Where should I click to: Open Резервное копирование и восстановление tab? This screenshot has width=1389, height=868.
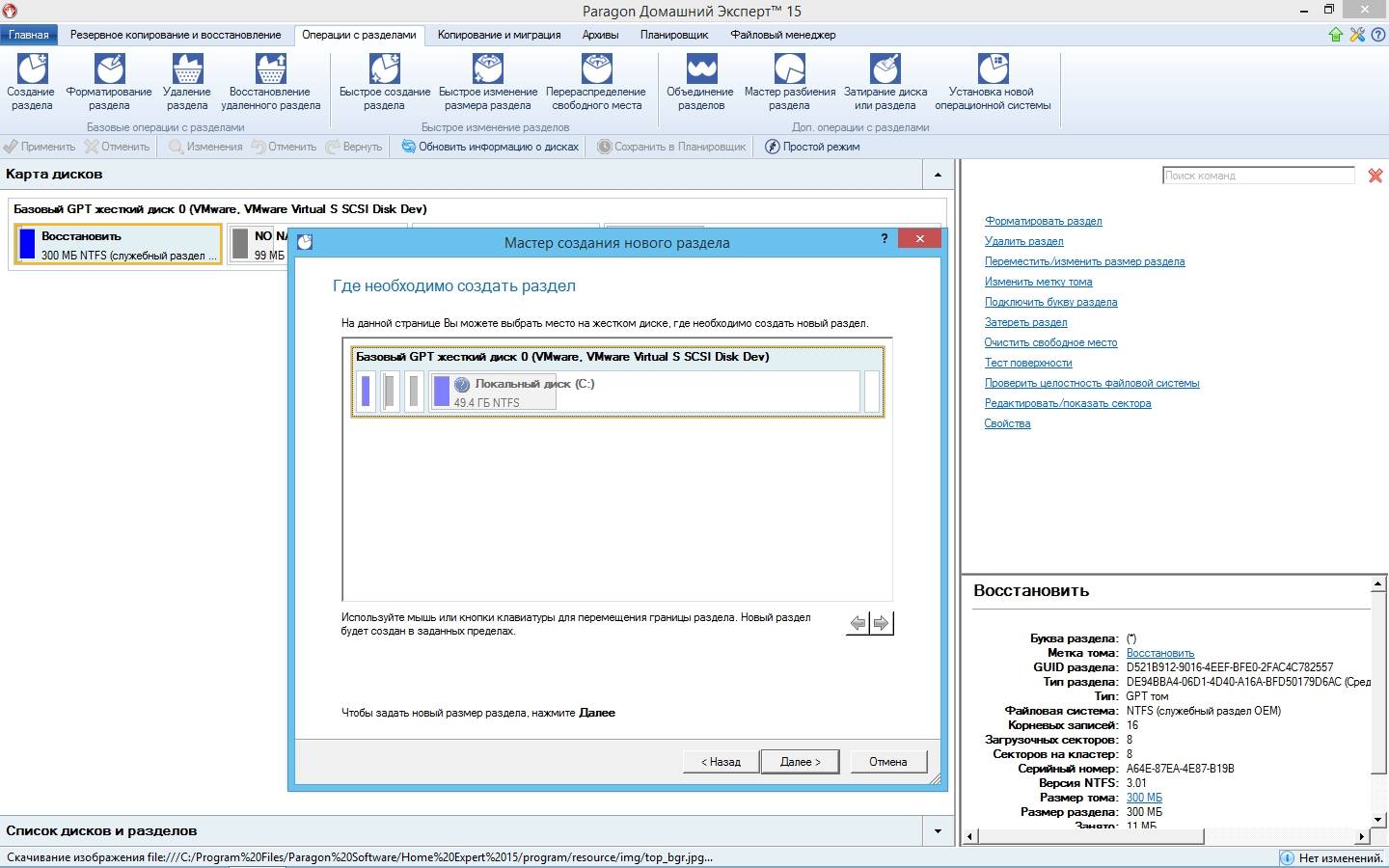[176, 35]
